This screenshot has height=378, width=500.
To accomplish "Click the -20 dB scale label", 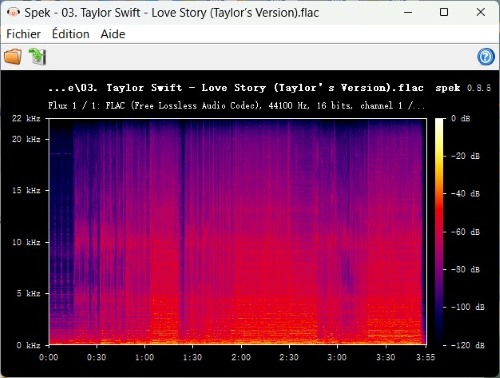I will coord(465,156).
